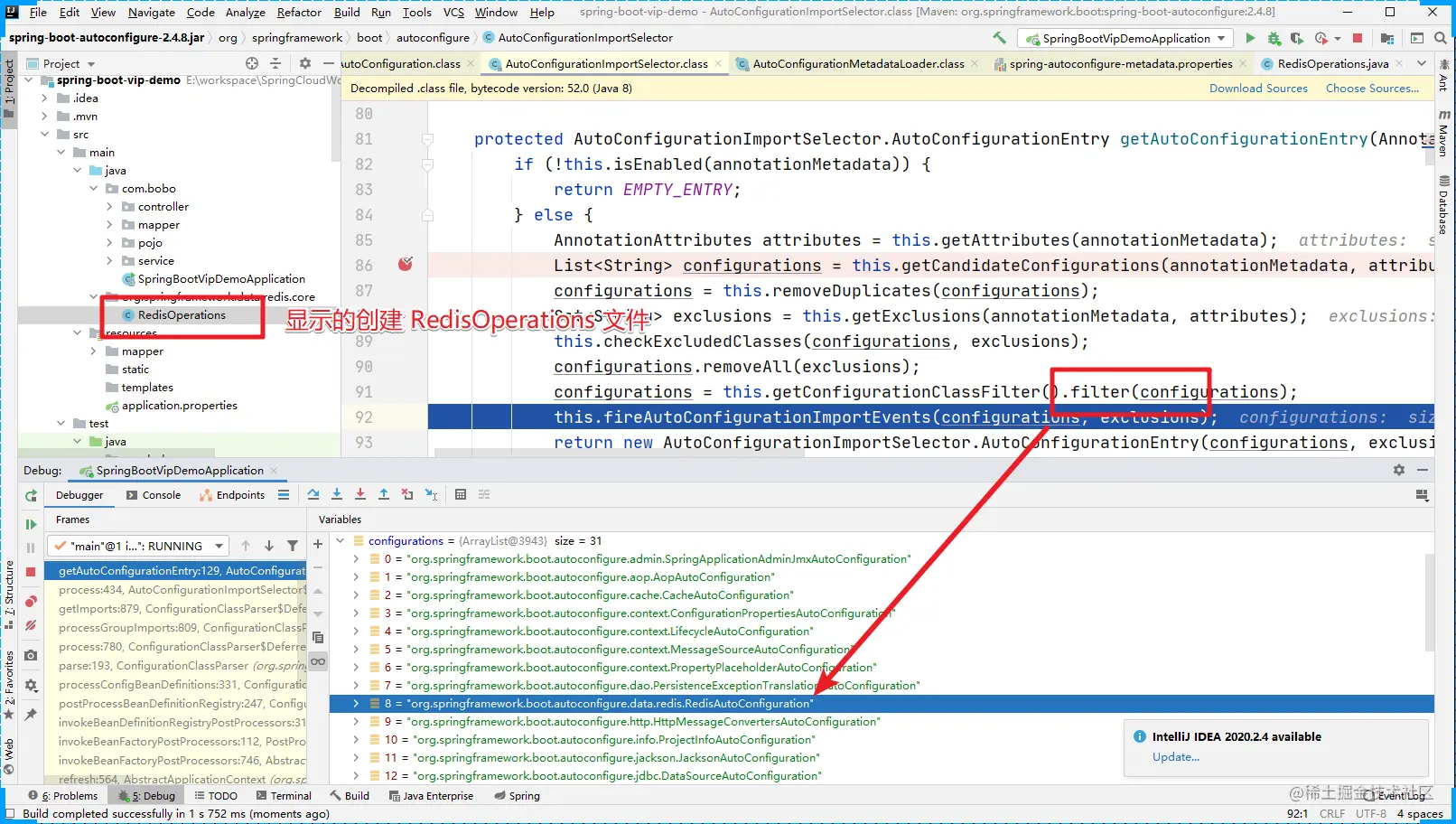View breakpoints icon in Debug side toolbar
Viewport: 1456px width, 824px height.
click(x=31, y=602)
